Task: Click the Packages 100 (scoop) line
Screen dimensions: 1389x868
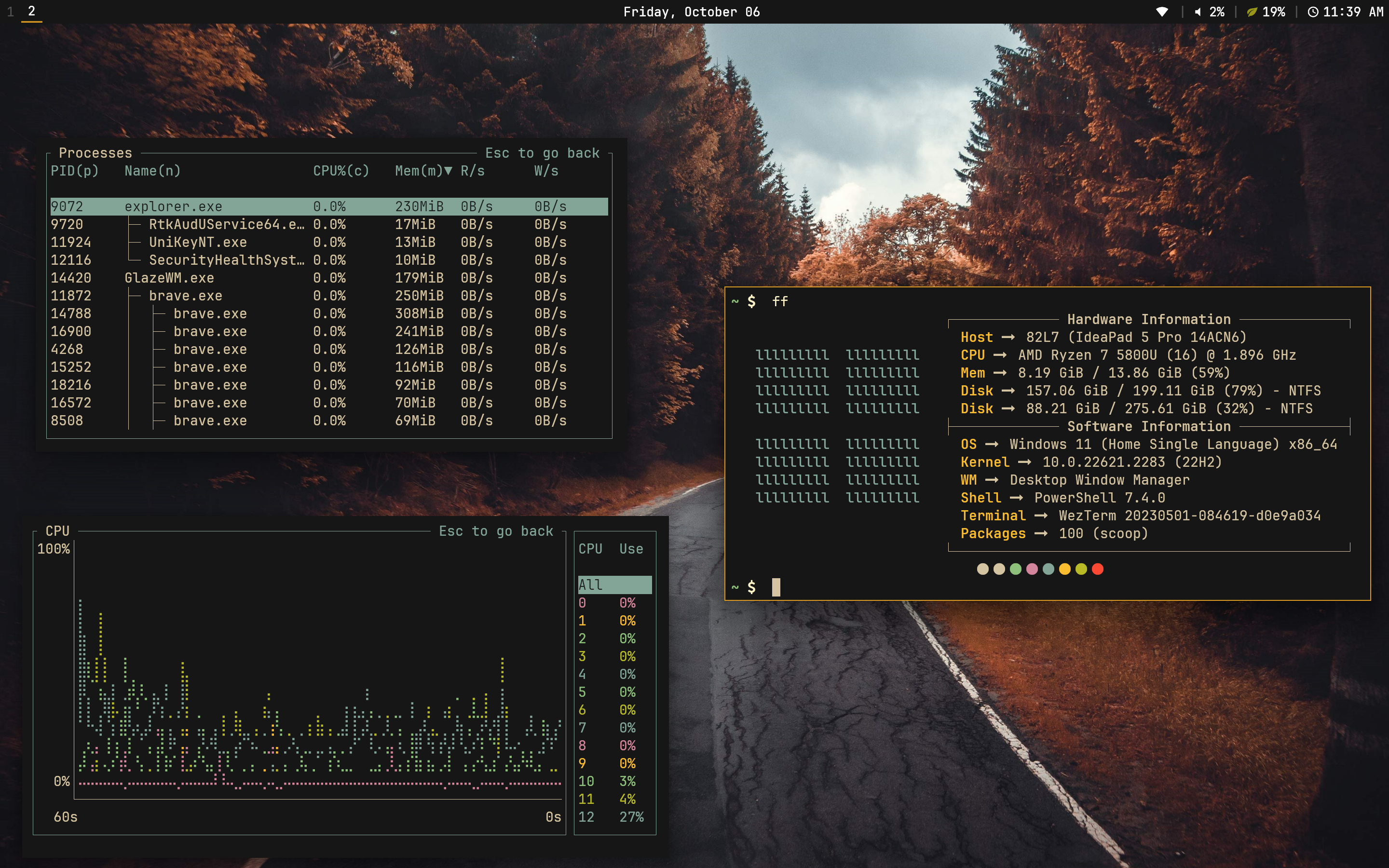Action: point(1054,533)
